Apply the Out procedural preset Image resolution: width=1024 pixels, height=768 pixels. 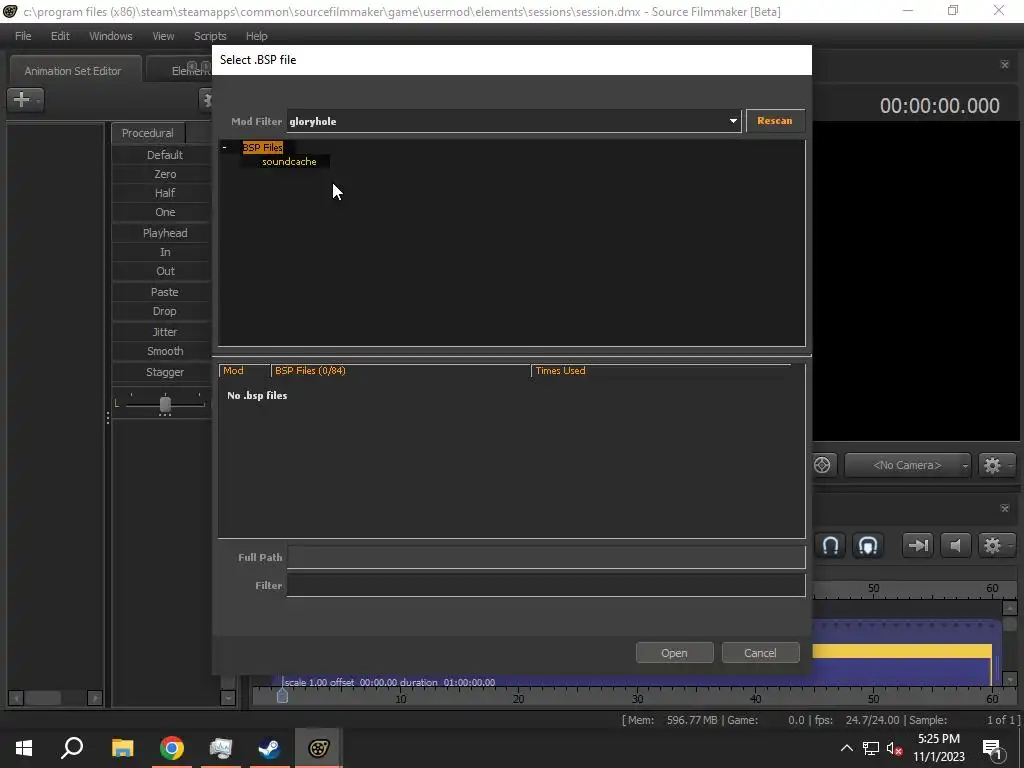pyautogui.click(x=164, y=270)
